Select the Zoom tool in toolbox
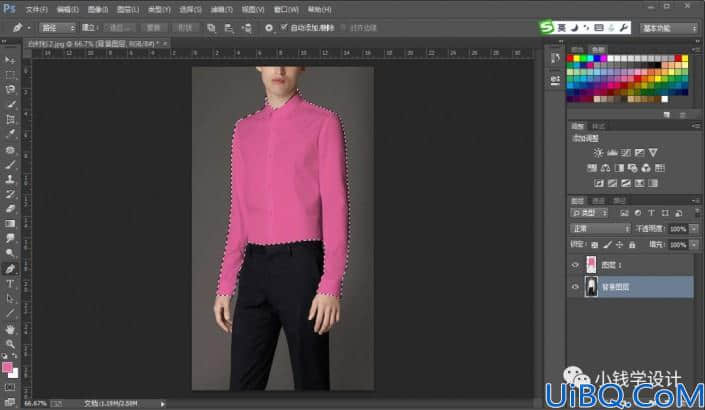The height and width of the screenshot is (410, 705). [x=10, y=344]
